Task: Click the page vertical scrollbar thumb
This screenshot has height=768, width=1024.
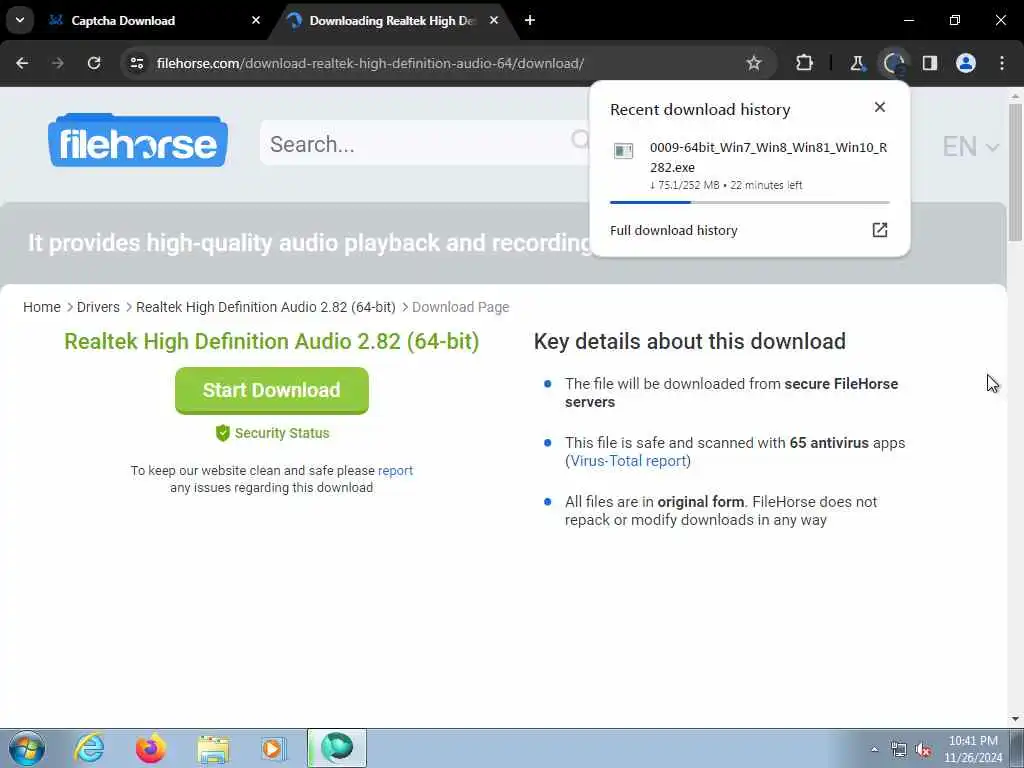Action: click(1015, 173)
